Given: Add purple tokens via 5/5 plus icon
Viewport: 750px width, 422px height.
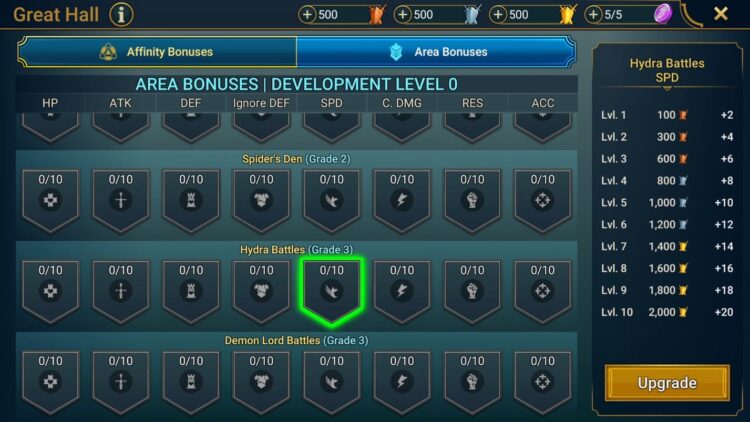Looking at the screenshot, I should (x=594, y=15).
